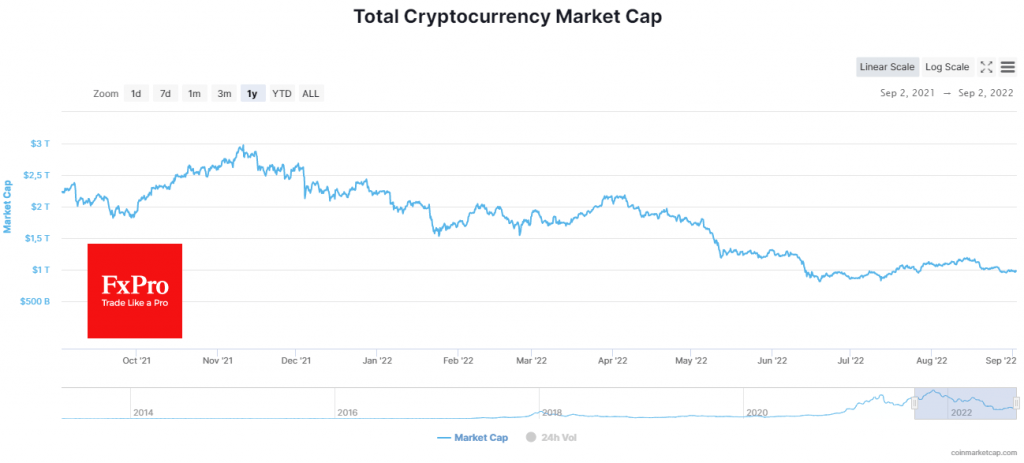Click the fullscreen expand icon
This screenshot has width=1024, height=463.
(x=986, y=67)
